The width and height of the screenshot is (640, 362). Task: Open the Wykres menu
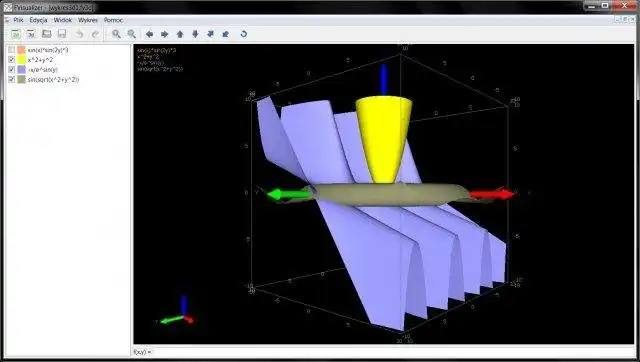tap(88, 20)
